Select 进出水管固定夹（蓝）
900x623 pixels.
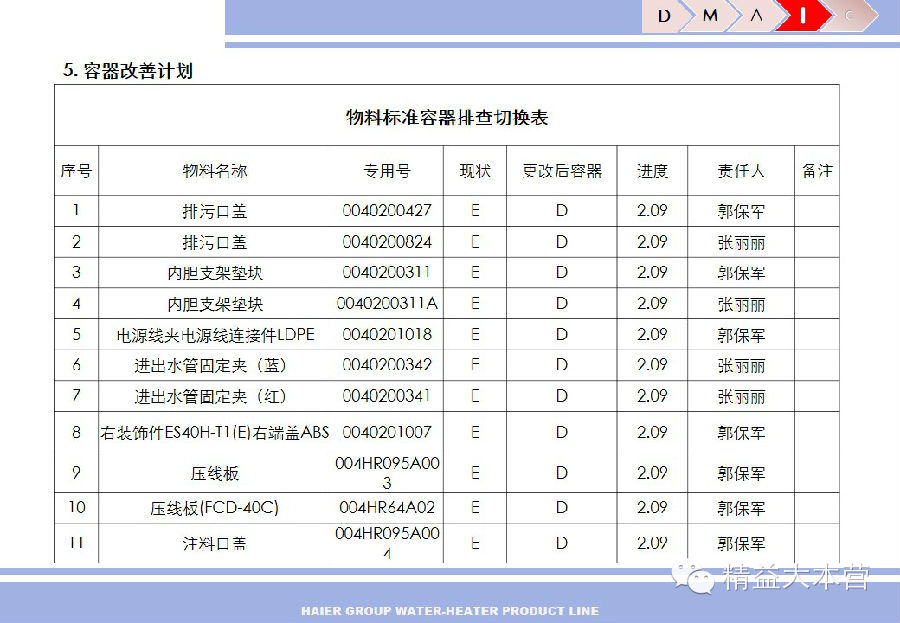[210, 365]
